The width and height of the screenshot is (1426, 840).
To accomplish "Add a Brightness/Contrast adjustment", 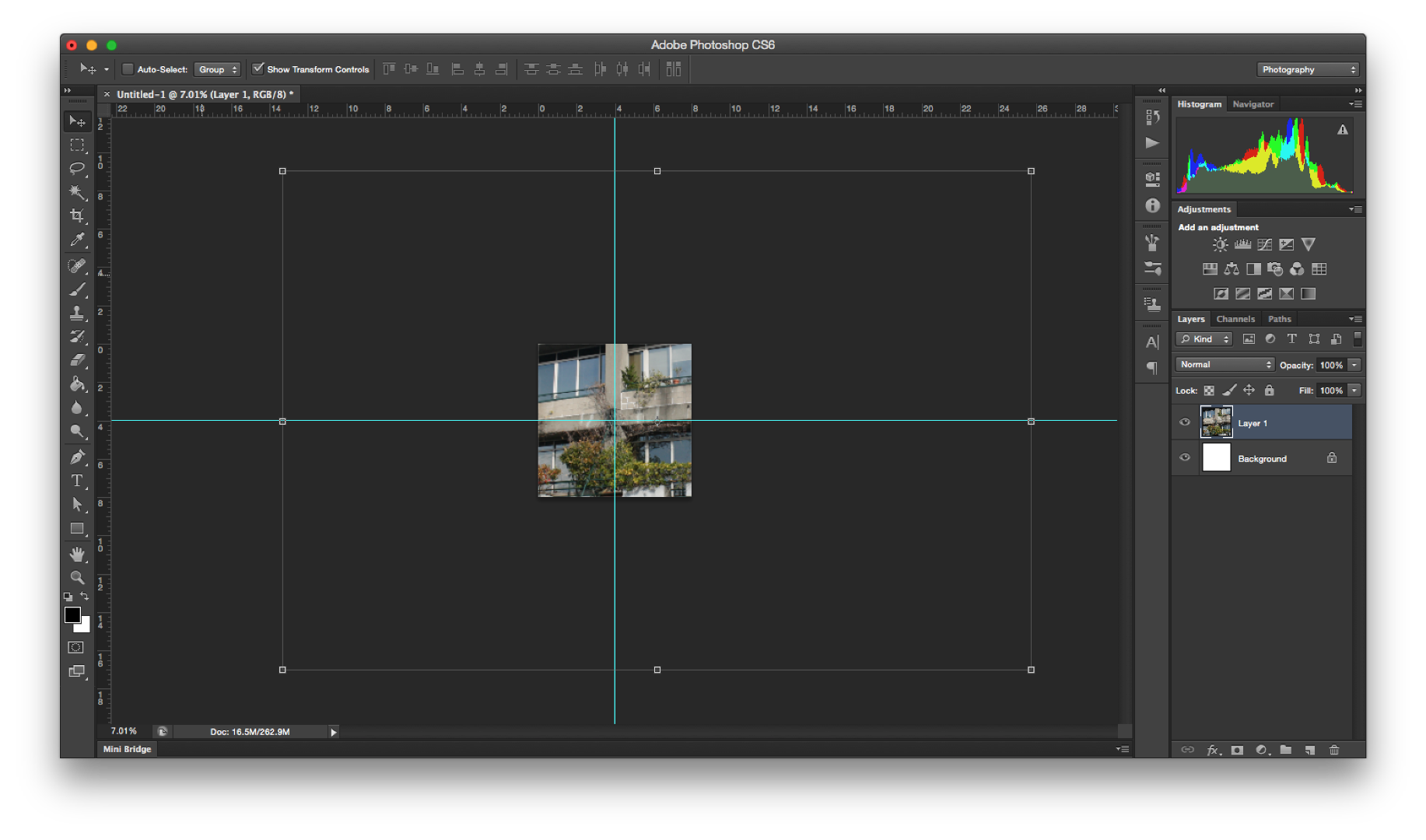I will tap(1220, 245).
